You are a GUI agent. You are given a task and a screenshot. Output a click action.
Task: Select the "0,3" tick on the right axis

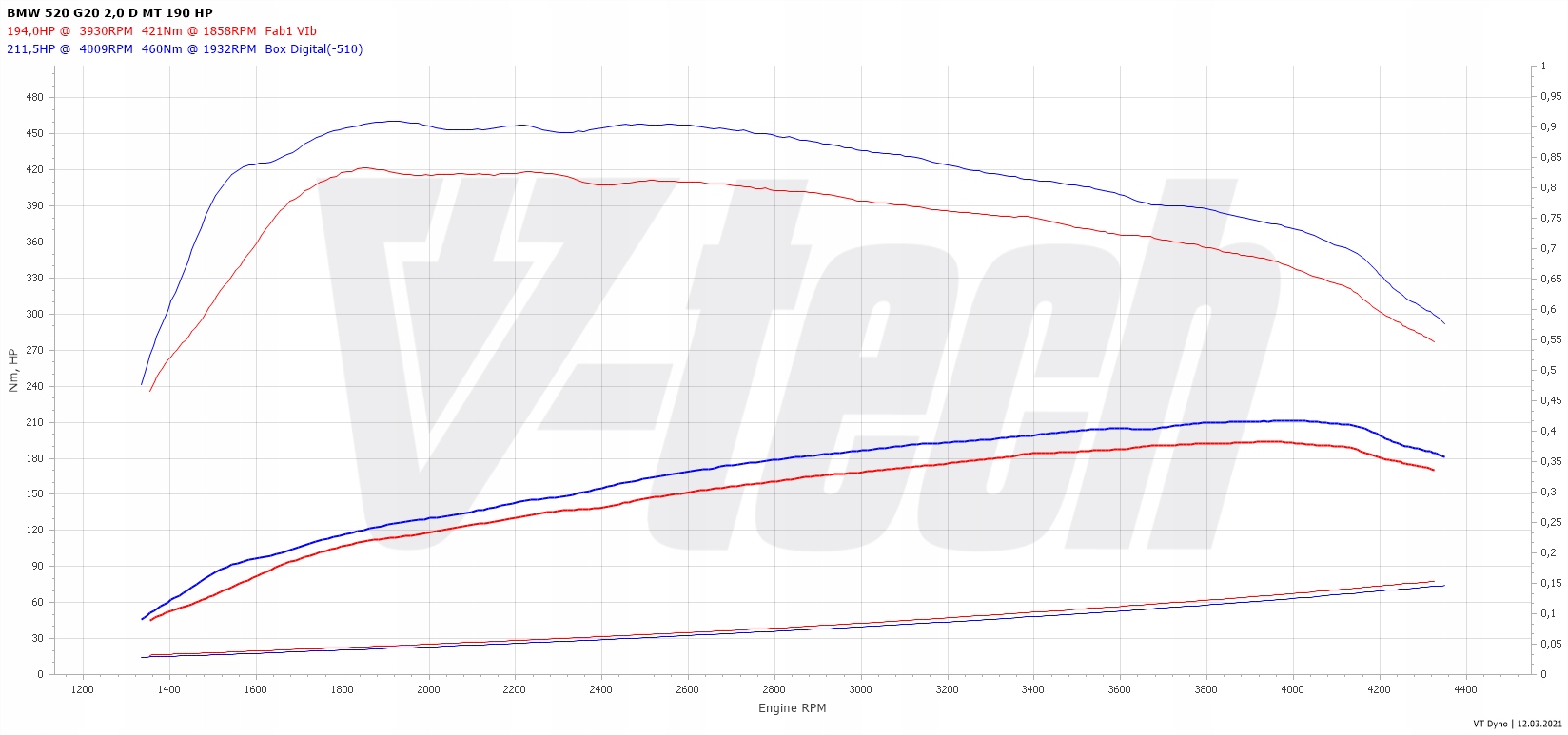tap(1548, 492)
